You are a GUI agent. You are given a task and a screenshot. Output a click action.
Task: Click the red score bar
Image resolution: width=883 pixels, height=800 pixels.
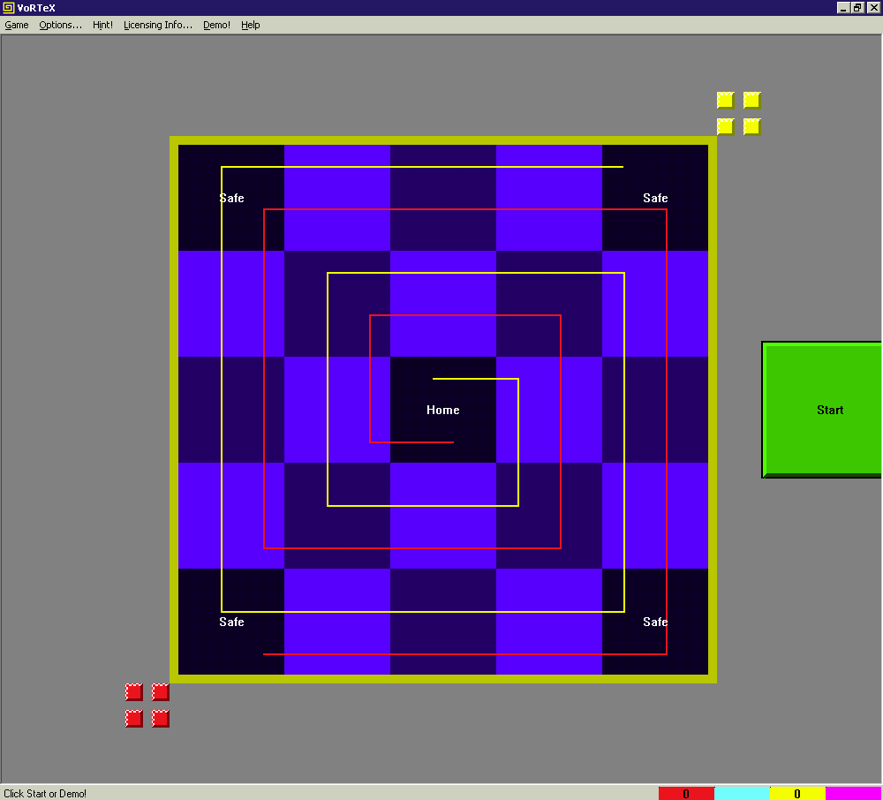[686, 793]
